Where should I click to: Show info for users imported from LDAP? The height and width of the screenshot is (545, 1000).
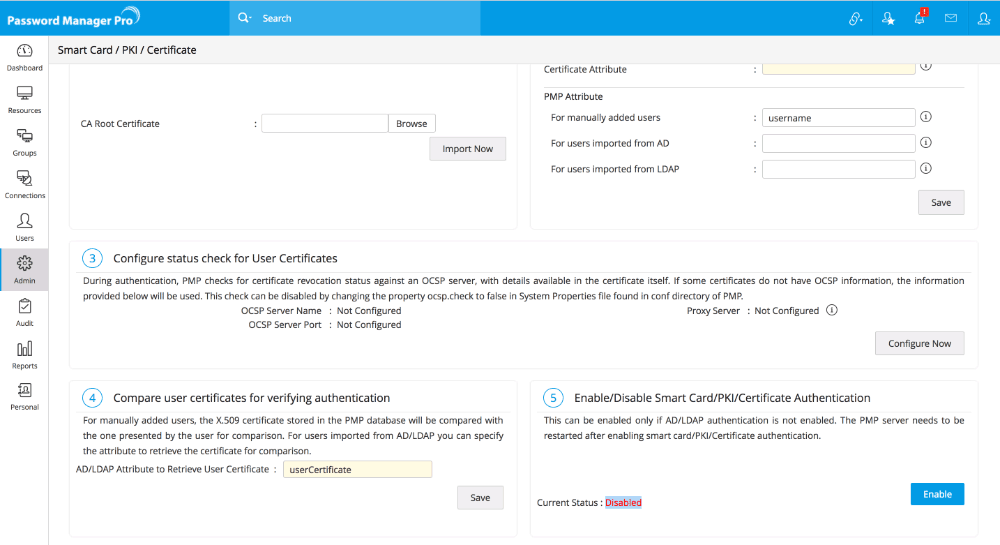pos(925,169)
